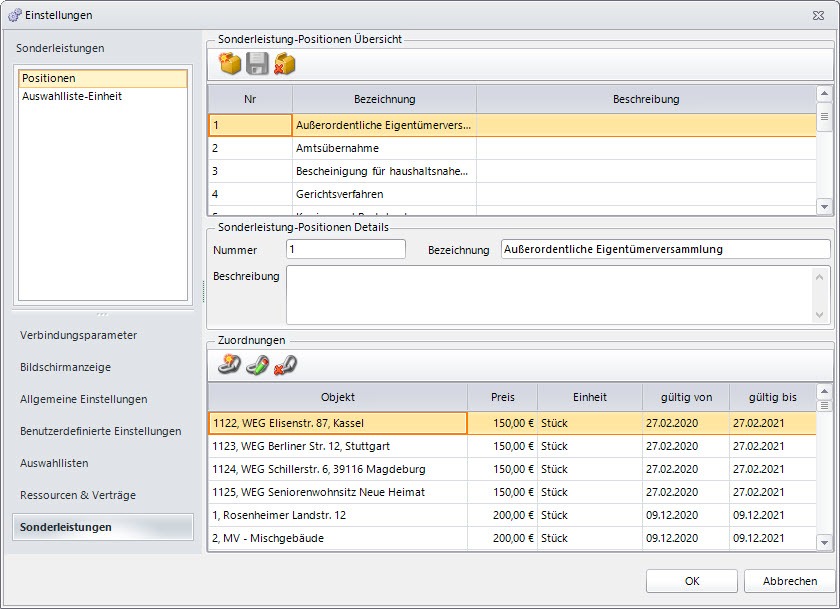
Task: Select the Amtsübernahme row
Action: pos(512,148)
